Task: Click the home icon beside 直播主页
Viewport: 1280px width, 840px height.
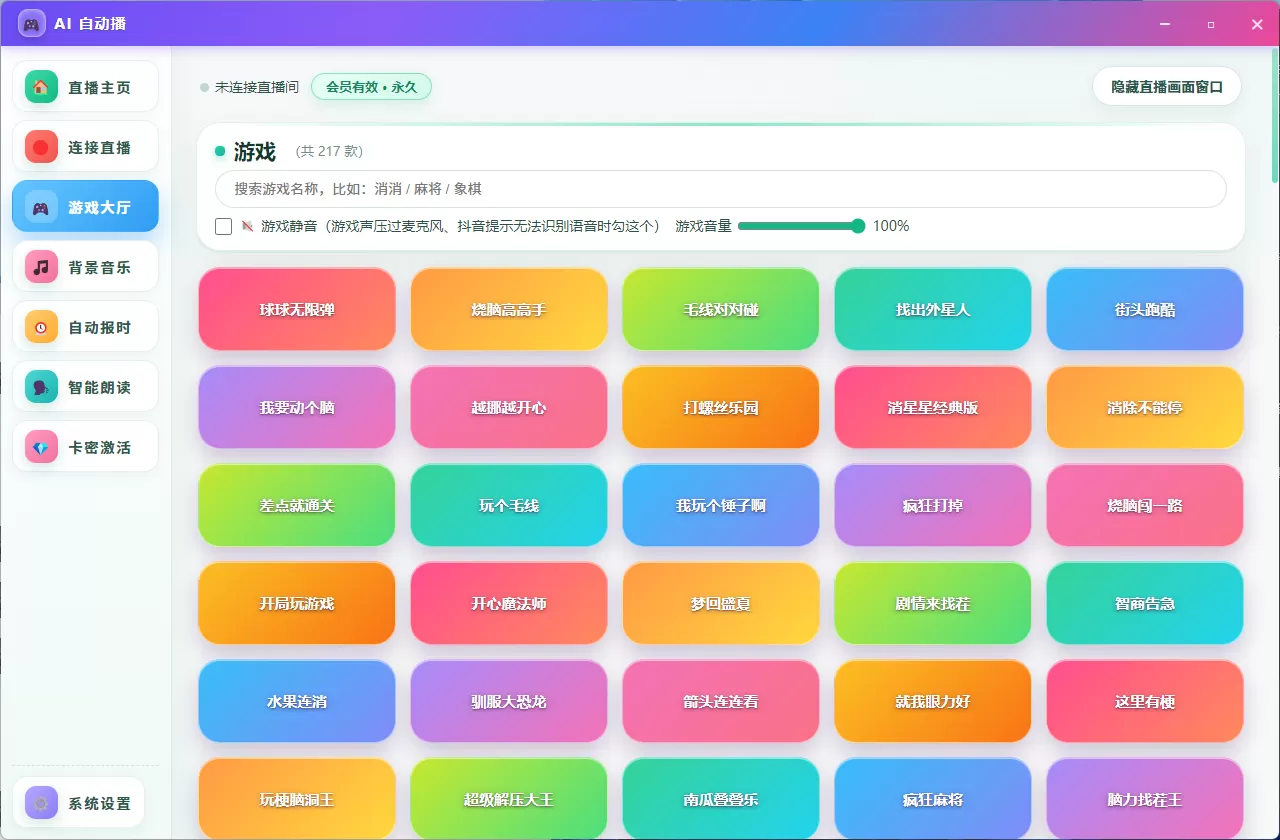Action: point(41,87)
